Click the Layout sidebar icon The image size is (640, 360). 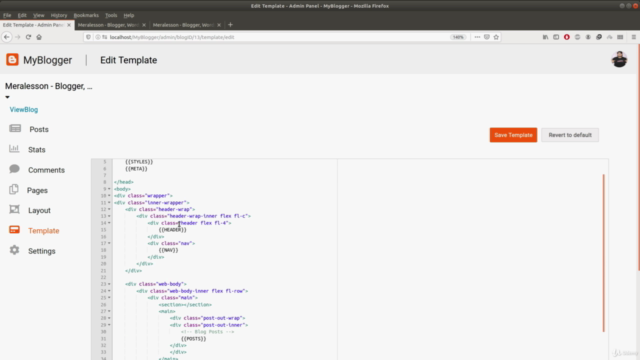coord(14,209)
